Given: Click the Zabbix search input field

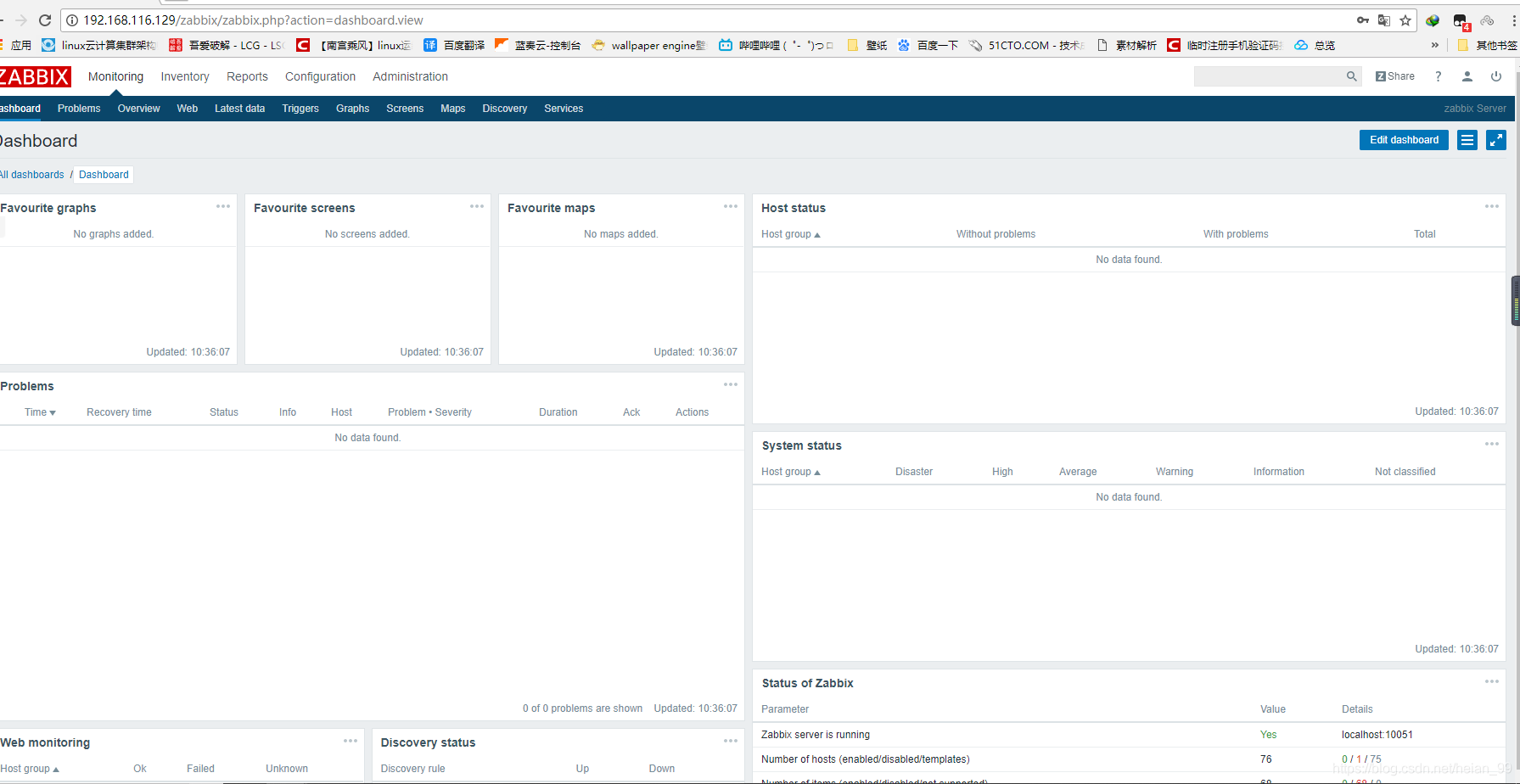Looking at the screenshot, I should (1269, 76).
